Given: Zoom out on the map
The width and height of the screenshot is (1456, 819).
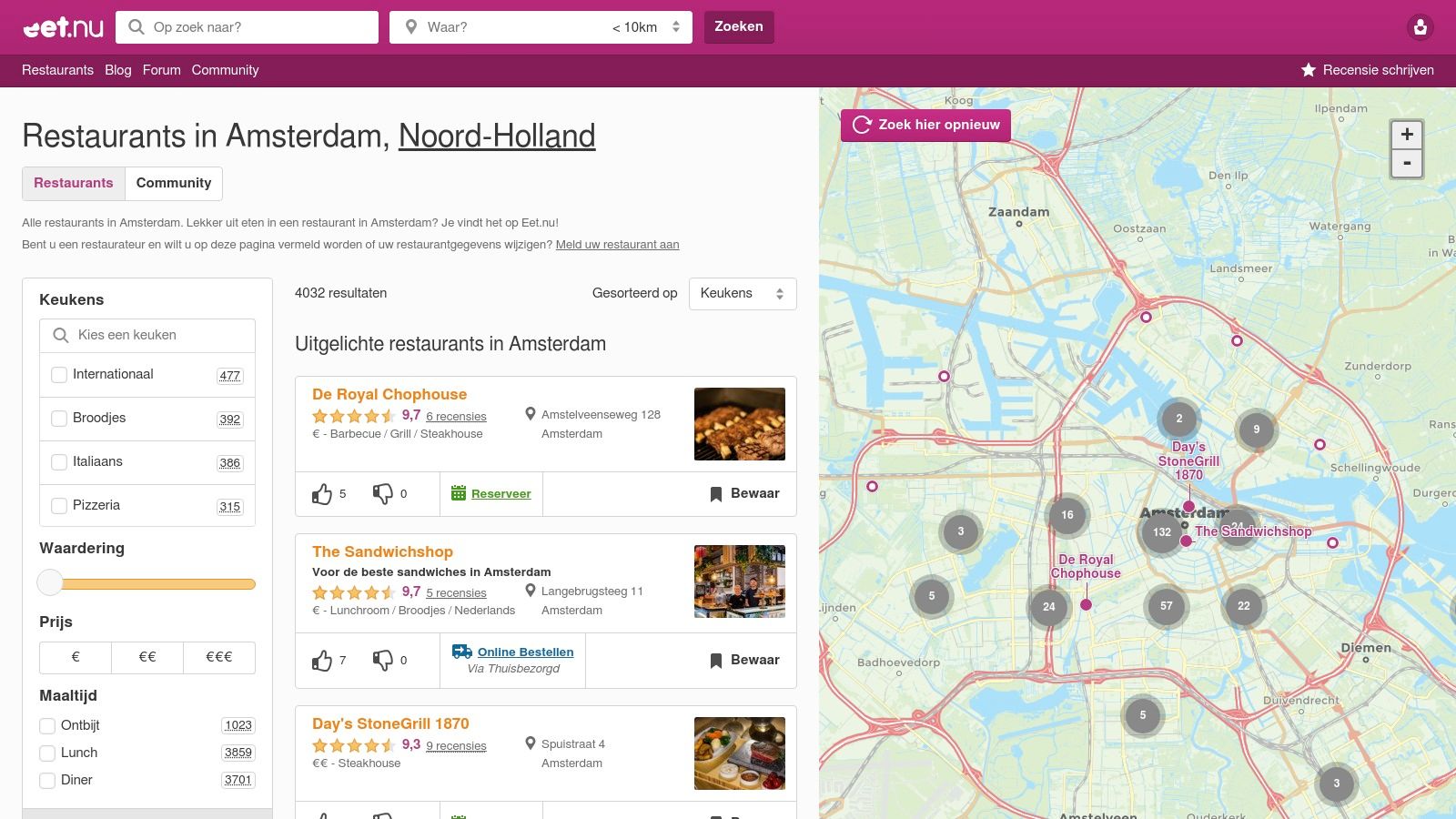Looking at the screenshot, I should pos(1406,164).
